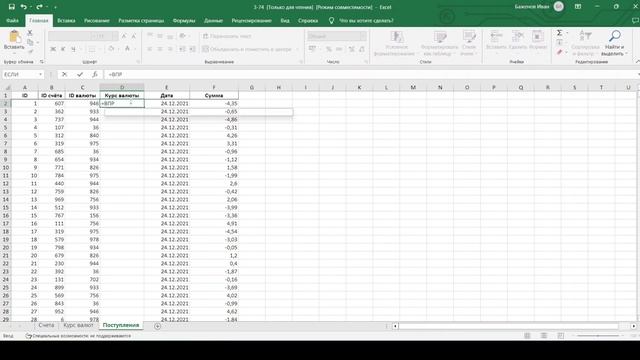Image resolution: width=640 pixels, height=360 pixels.
Task: Click the Undo arrow icon
Action: coord(23,7)
